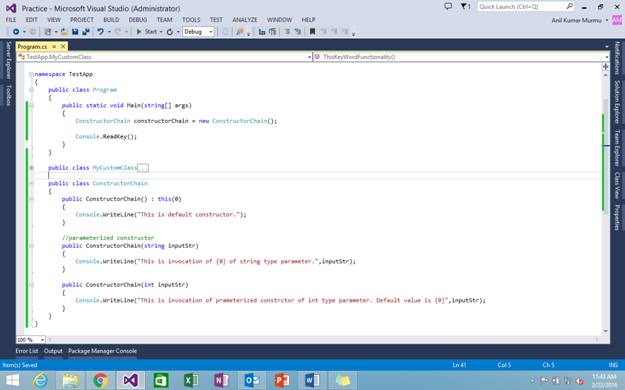Open the TOOLS menu
Image resolution: width=625 pixels, height=390 pixels.
(191, 20)
